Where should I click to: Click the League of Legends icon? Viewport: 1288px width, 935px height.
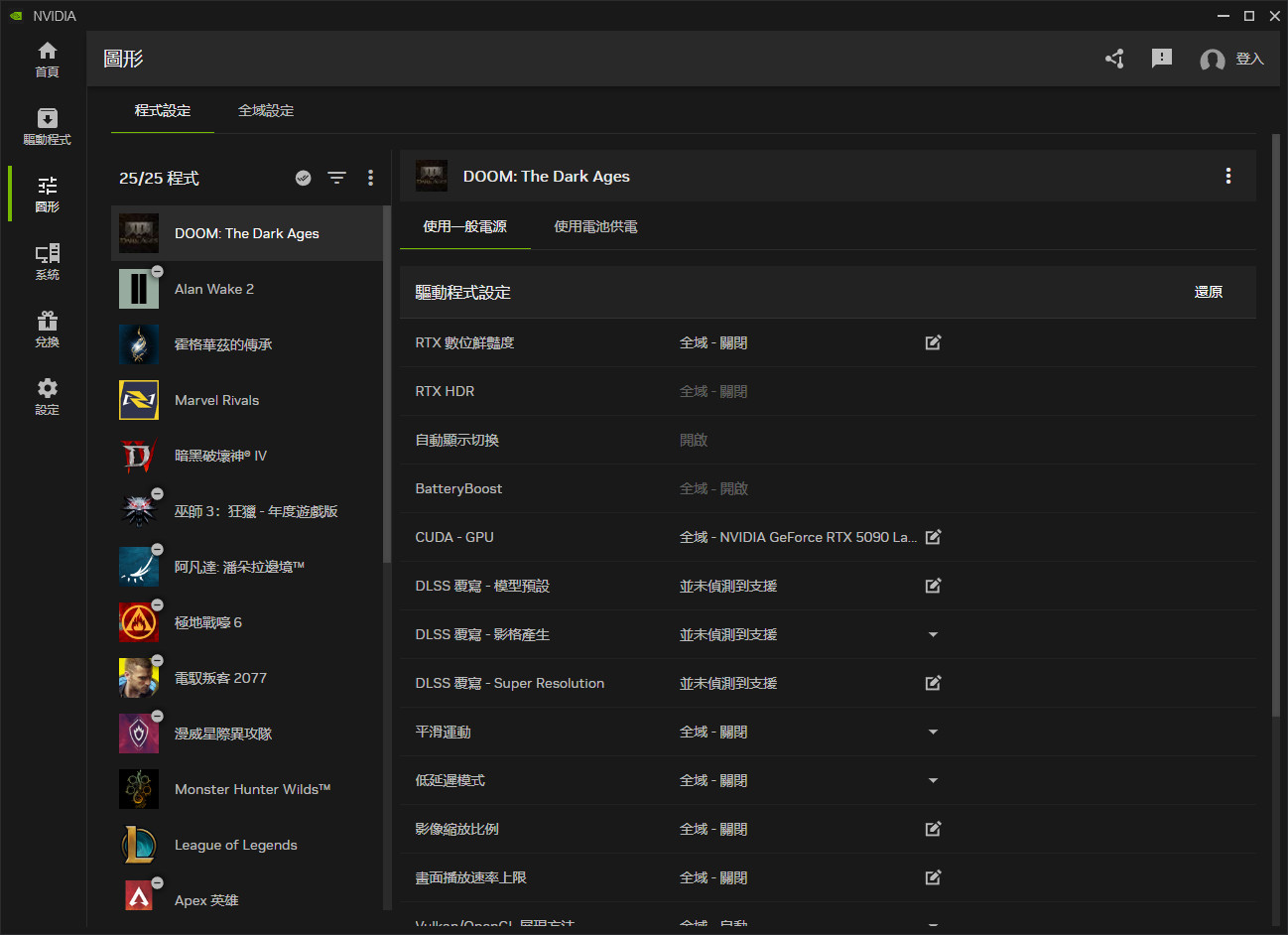coord(139,845)
